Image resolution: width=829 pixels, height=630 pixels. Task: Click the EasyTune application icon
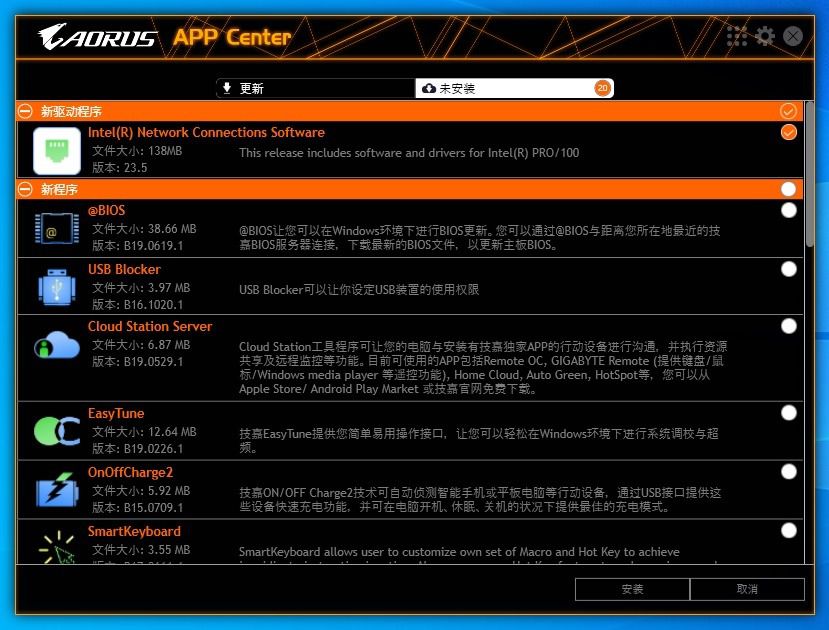(x=57, y=430)
